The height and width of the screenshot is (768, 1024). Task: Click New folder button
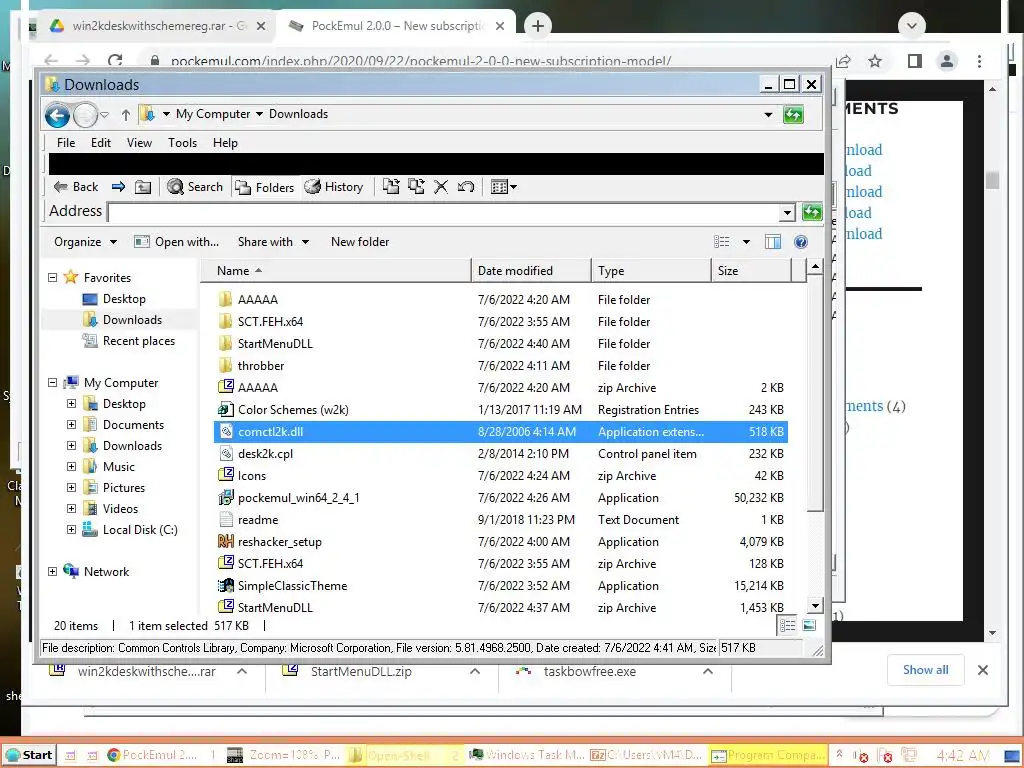pos(360,242)
